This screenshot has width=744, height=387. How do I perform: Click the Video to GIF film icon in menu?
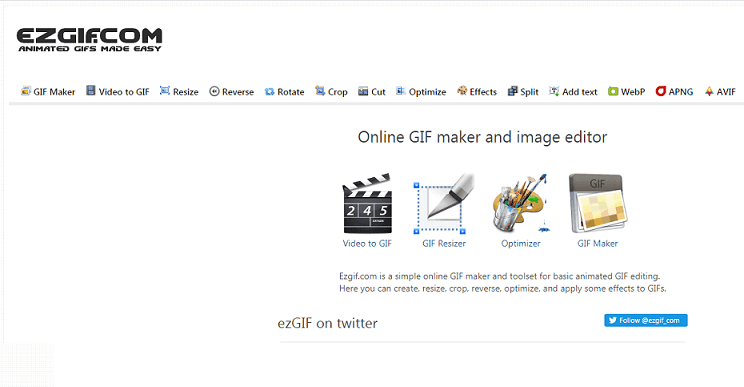point(91,90)
